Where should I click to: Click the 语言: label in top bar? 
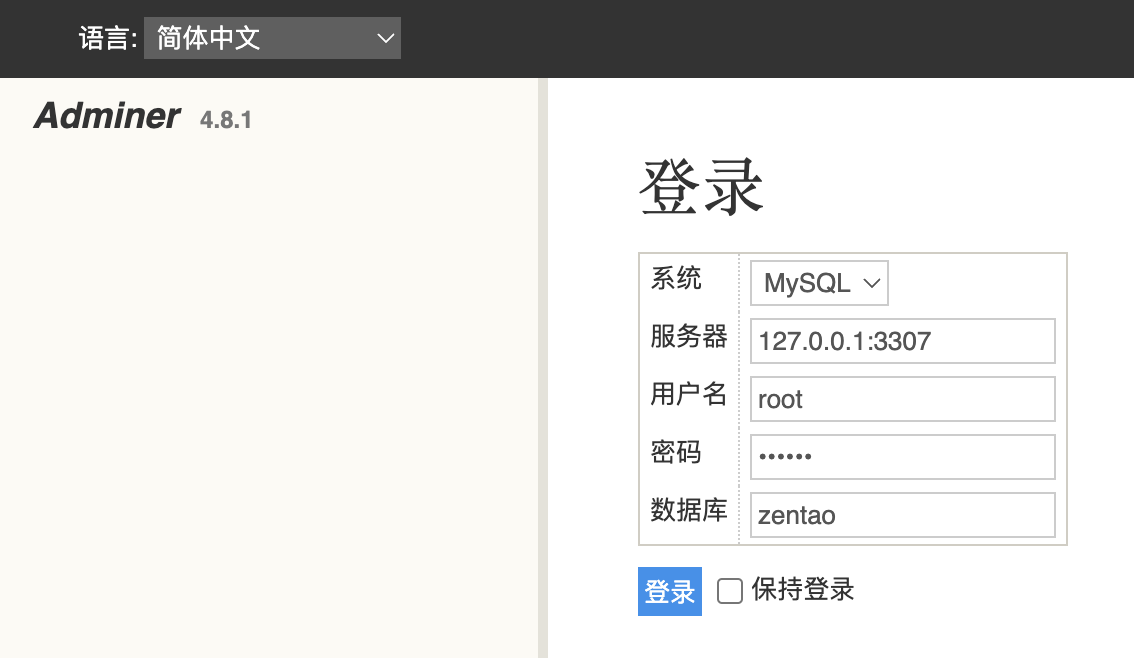(107, 39)
